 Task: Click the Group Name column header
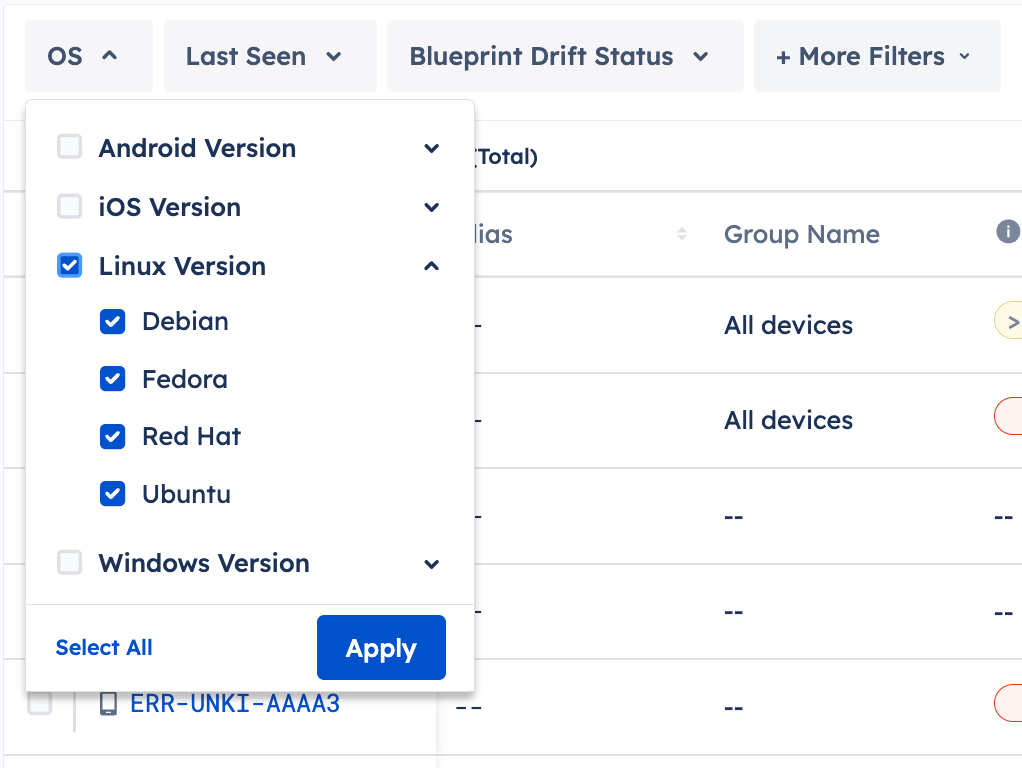[x=802, y=234]
